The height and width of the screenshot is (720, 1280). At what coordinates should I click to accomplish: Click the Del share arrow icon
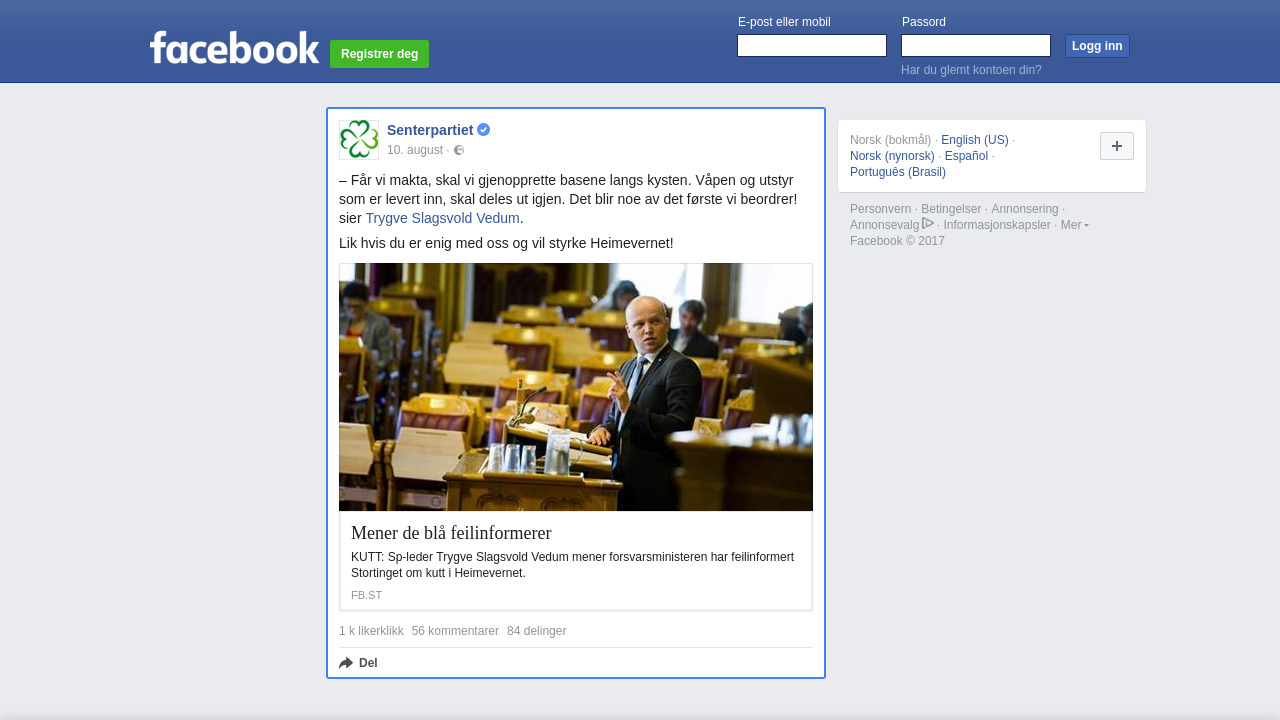[346, 663]
